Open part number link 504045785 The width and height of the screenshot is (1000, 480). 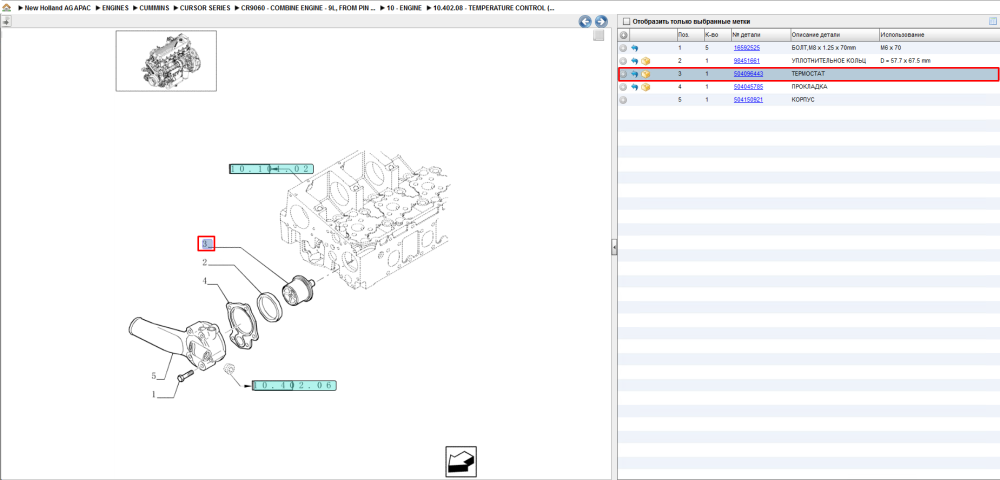pos(748,87)
